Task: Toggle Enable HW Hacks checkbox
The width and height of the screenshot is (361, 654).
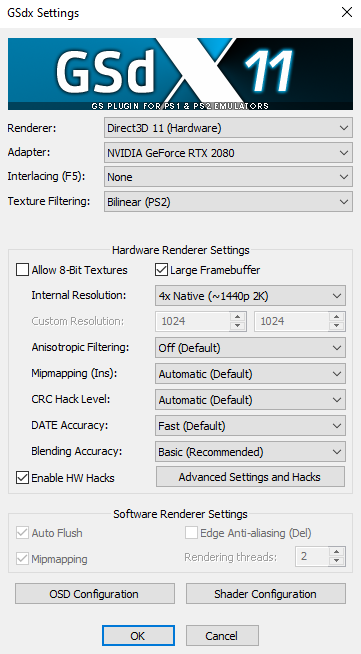Action: (x=22, y=478)
